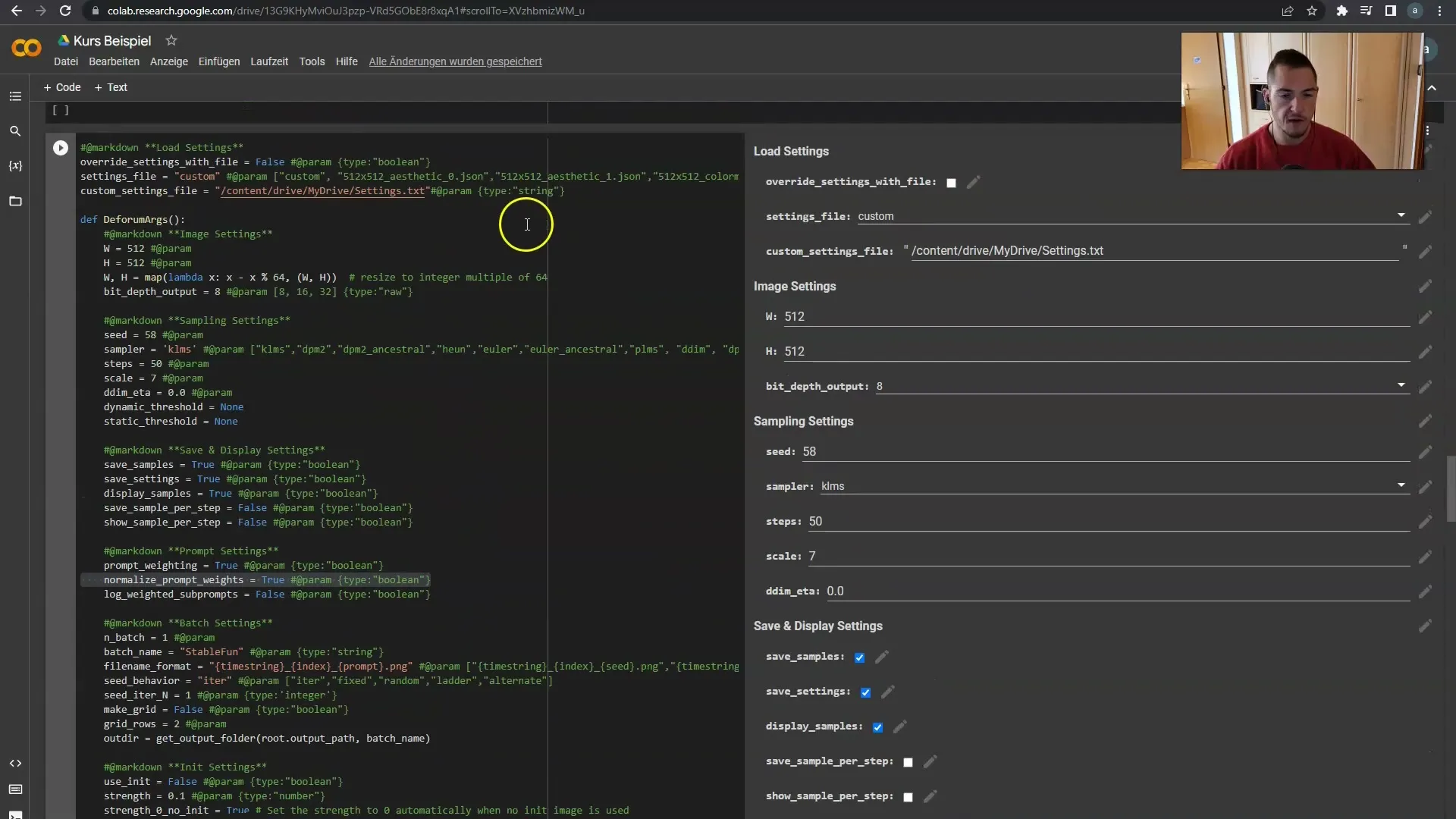1456x819 pixels.
Task: Edit the Image Settings heading pencil
Action: [x=1425, y=287]
